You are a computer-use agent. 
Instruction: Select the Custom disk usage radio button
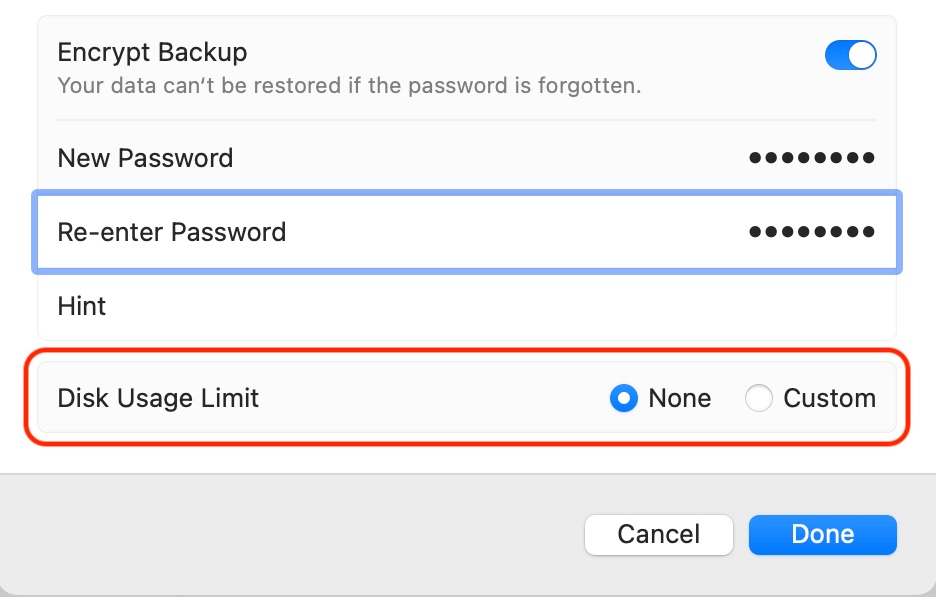click(x=759, y=399)
